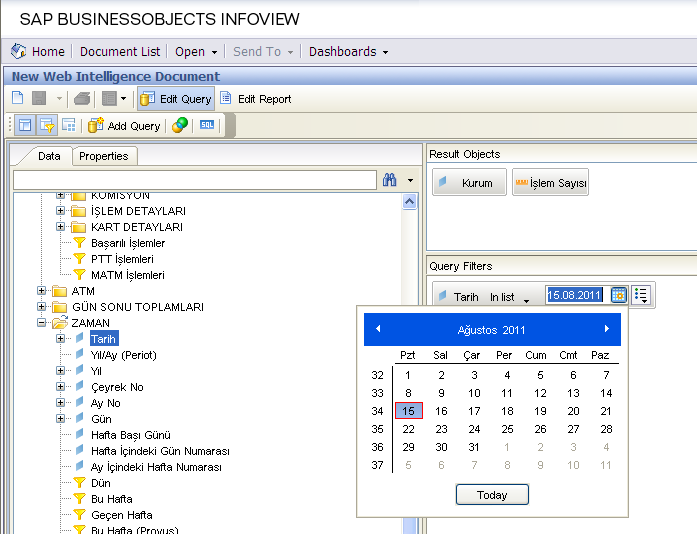The height and width of the screenshot is (534, 697).
Task: Select Hafta Başı Günü object
Action: pyautogui.click(x=131, y=435)
